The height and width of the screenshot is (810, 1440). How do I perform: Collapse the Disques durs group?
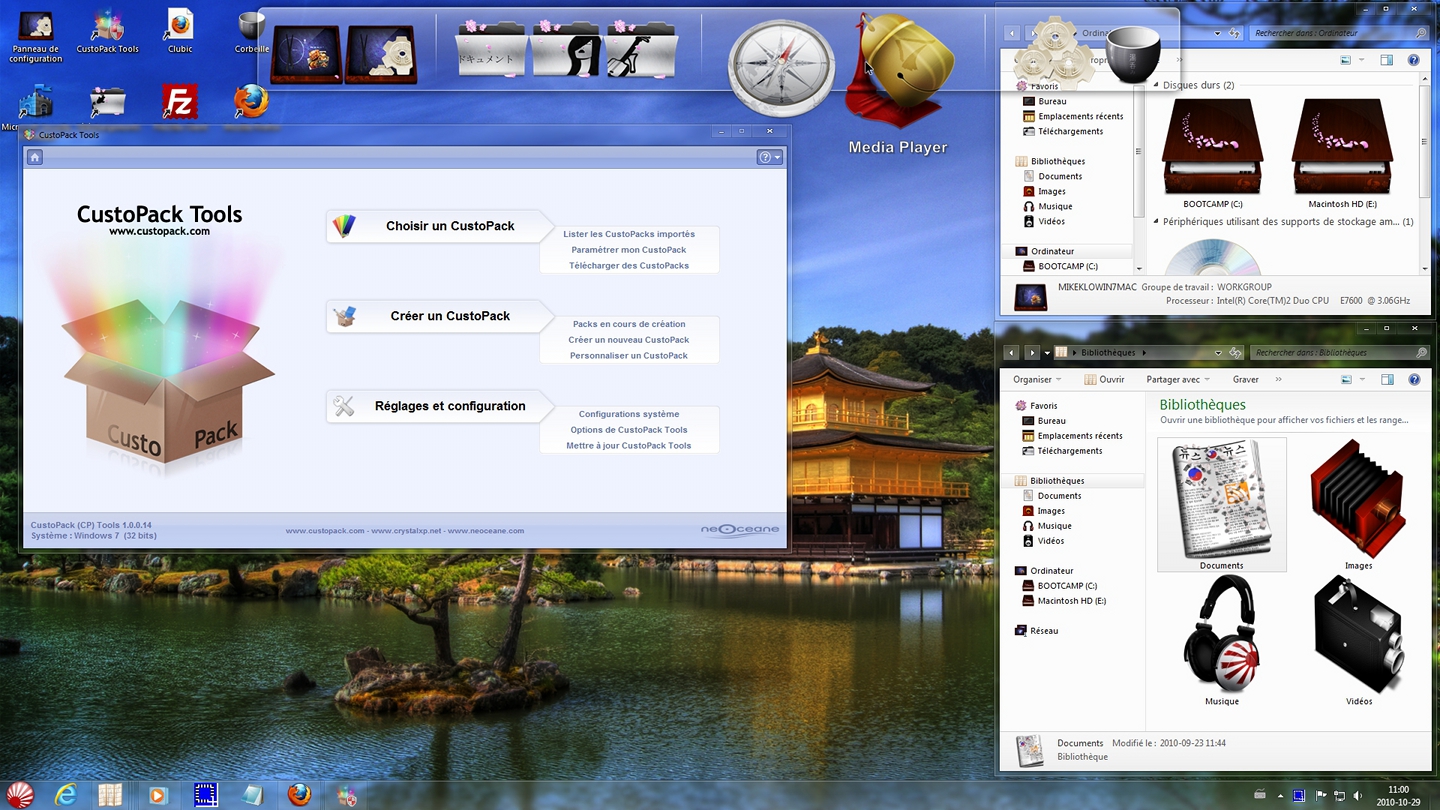tap(1157, 86)
